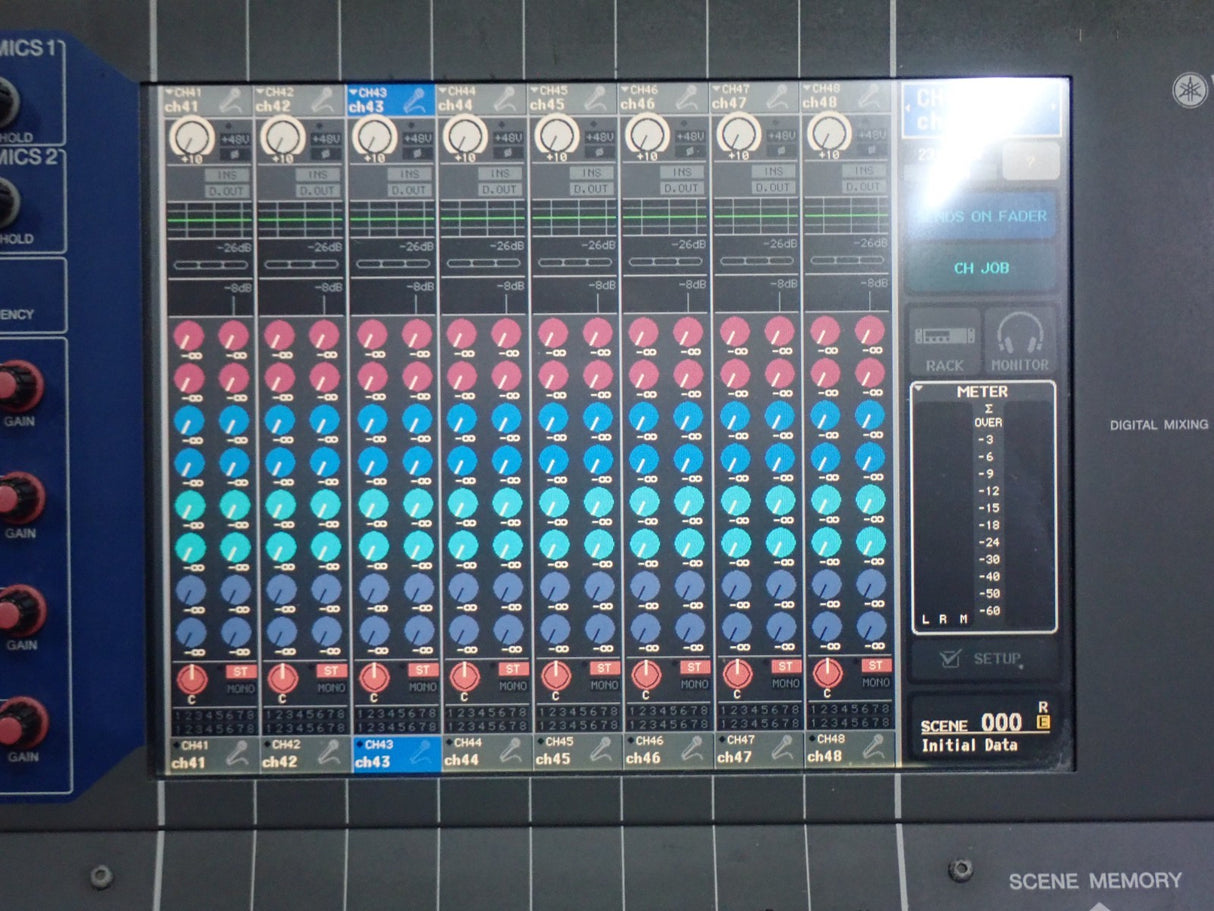Open the MONITOR headphones button
Image resolution: width=1214 pixels, height=911 pixels.
(1020, 341)
